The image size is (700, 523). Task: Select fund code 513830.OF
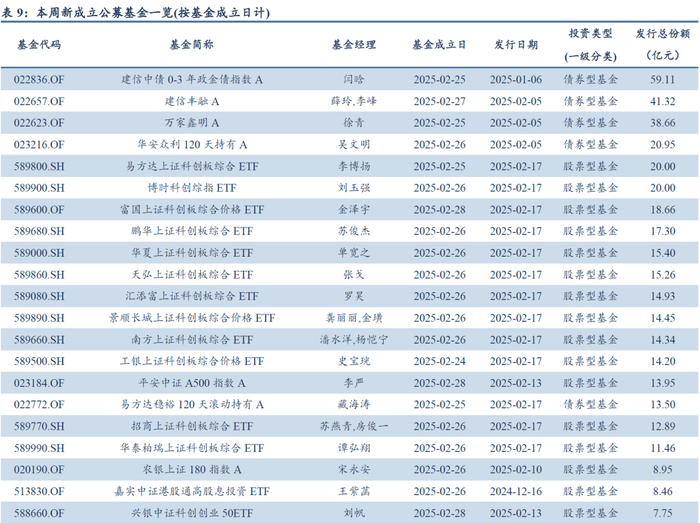39,492
